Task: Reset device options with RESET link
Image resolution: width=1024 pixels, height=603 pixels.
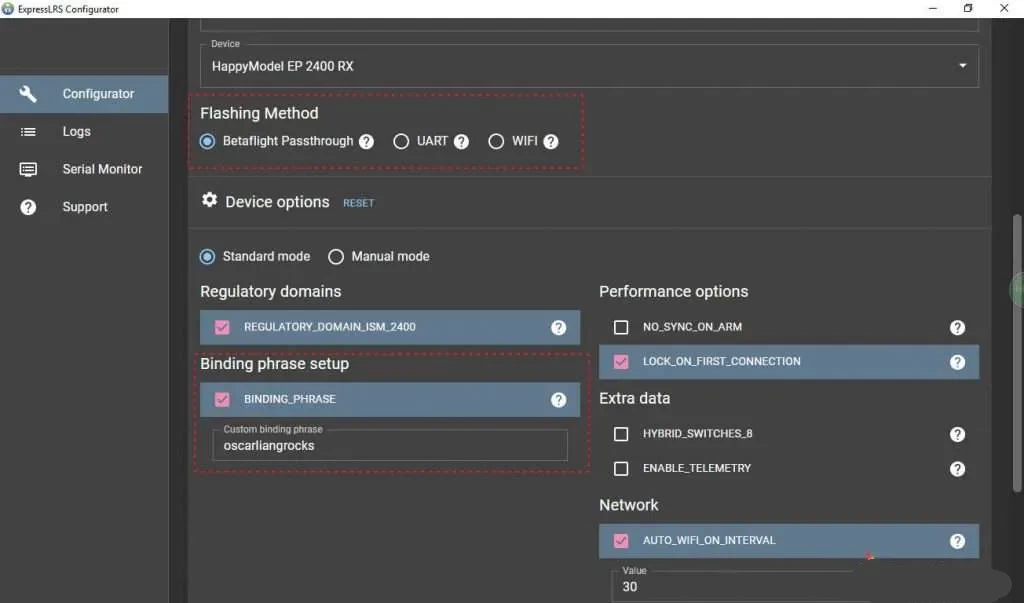Action: [359, 203]
